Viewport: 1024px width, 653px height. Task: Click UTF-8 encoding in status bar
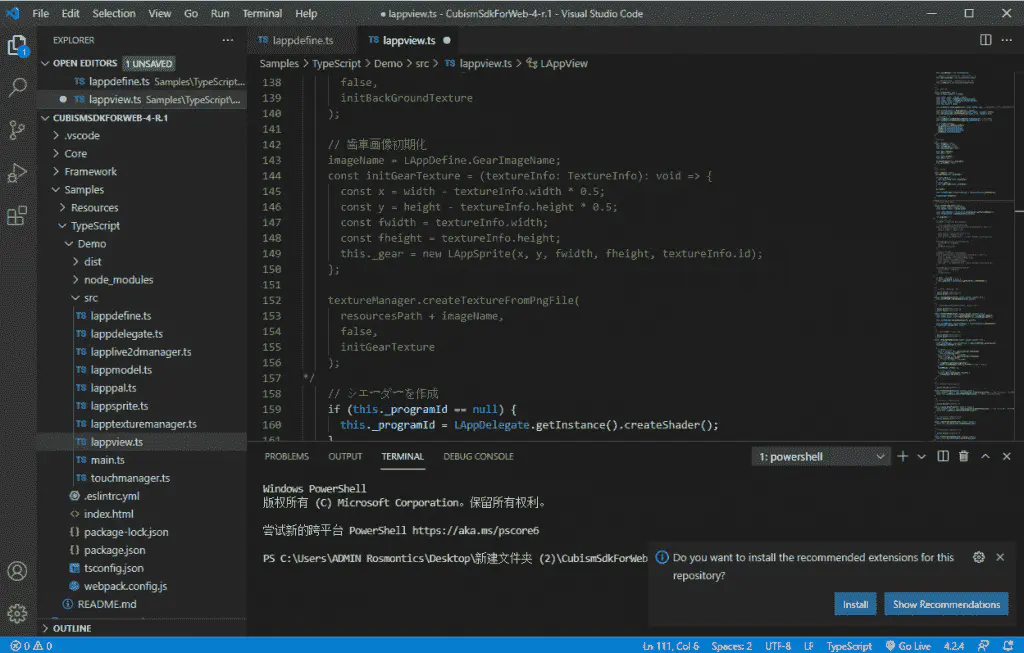(x=778, y=646)
